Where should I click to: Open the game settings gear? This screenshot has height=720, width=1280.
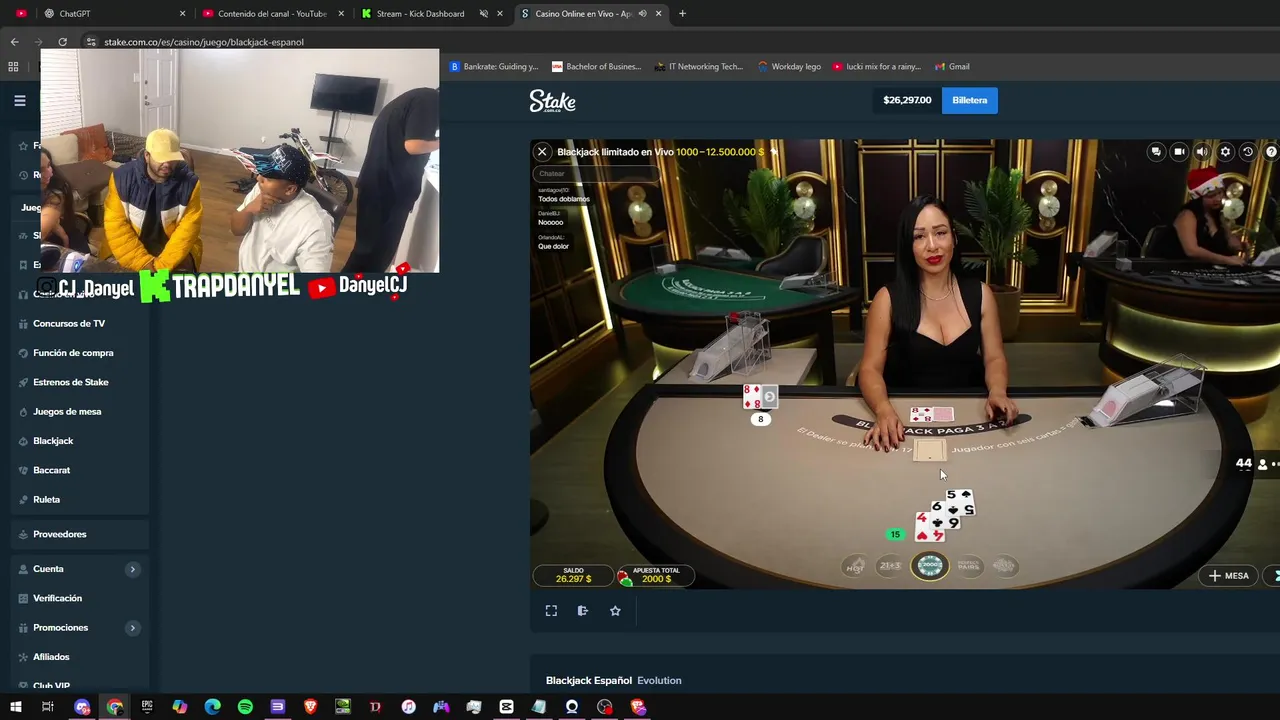1225,152
